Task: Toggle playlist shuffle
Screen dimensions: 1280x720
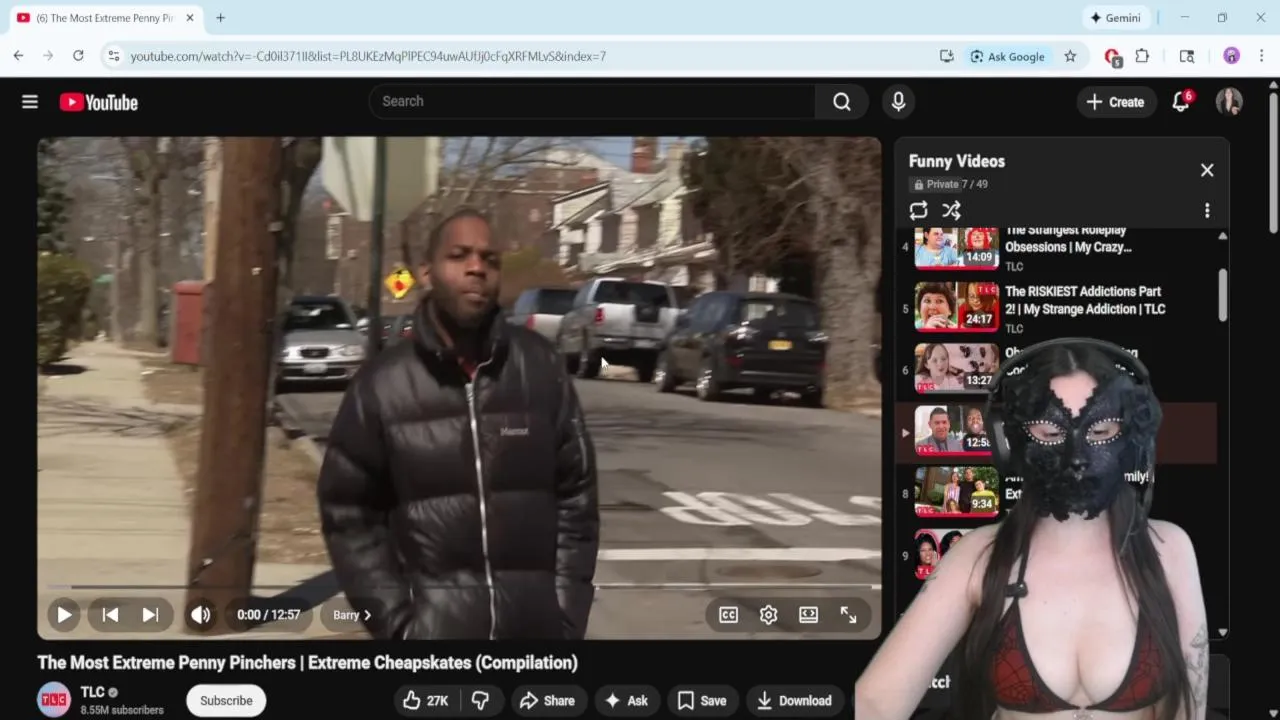Action: 951,210
